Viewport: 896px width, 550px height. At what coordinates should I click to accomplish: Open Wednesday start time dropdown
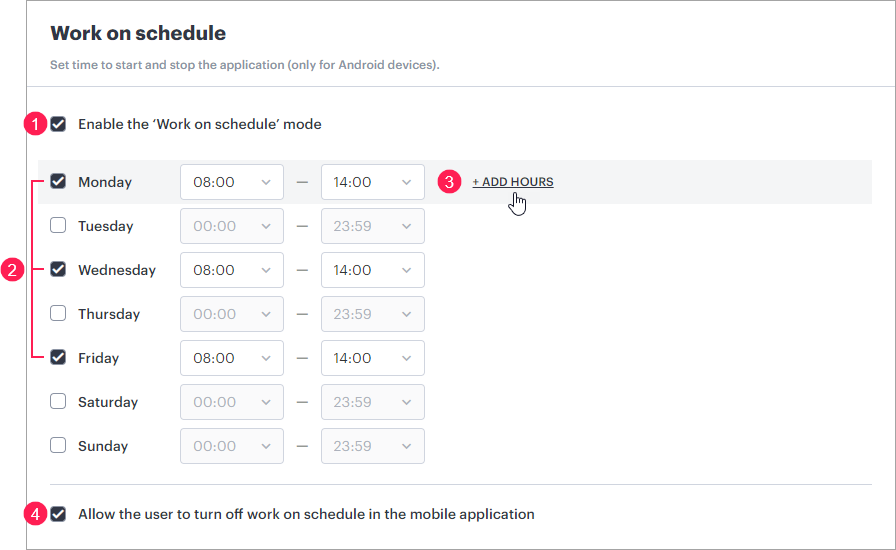click(232, 270)
